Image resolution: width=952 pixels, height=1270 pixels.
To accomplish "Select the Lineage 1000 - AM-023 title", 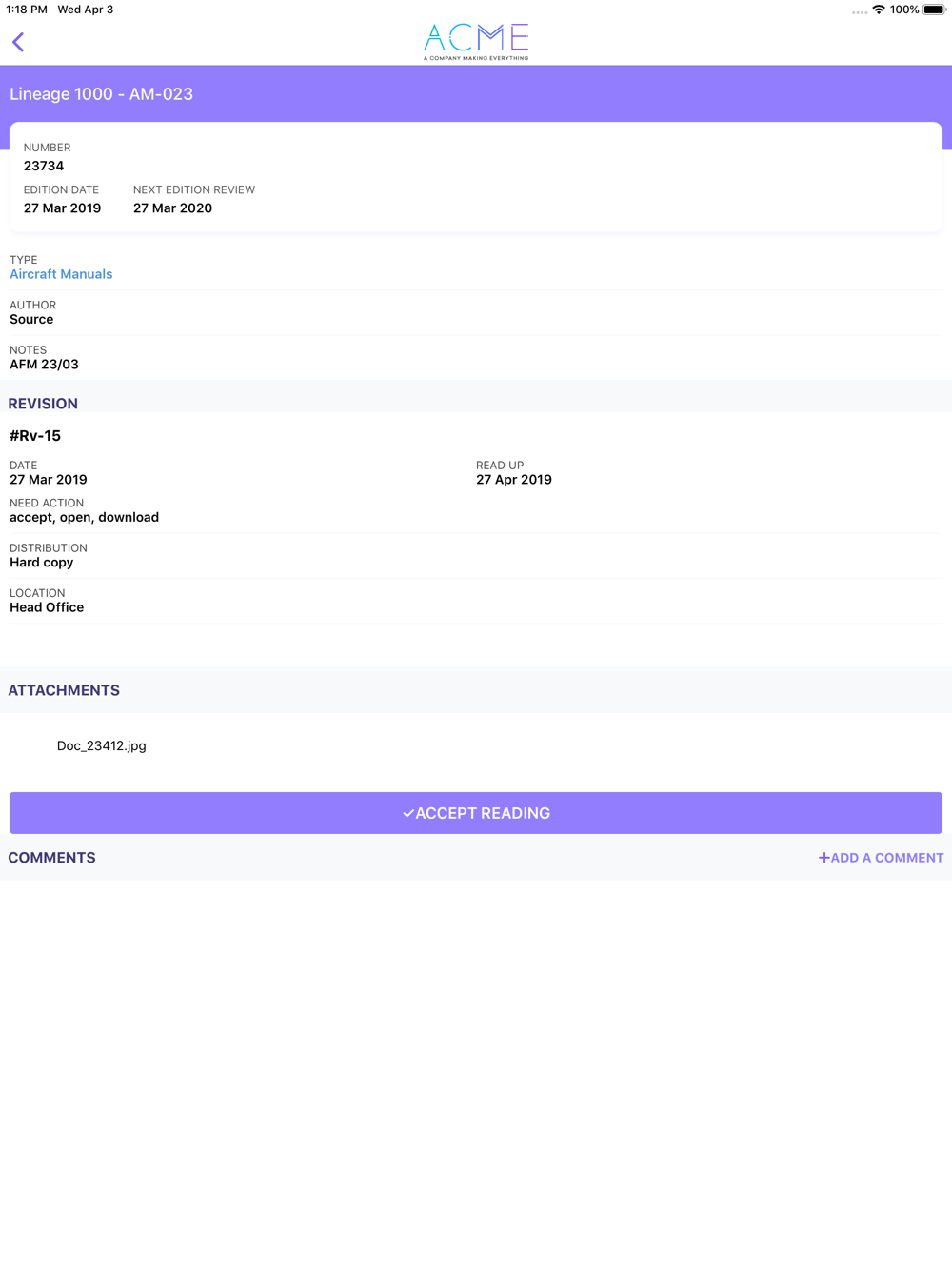I will pyautogui.click(x=101, y=94).
